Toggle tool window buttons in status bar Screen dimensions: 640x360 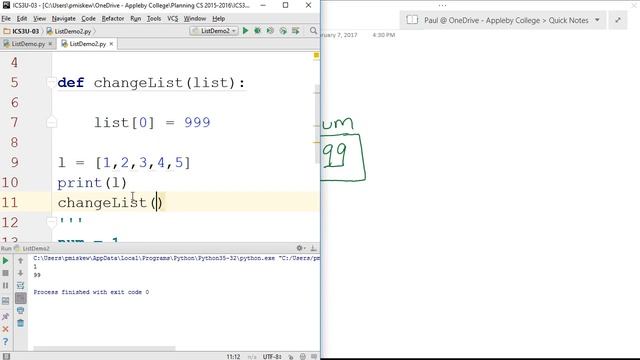pos(6,356)
